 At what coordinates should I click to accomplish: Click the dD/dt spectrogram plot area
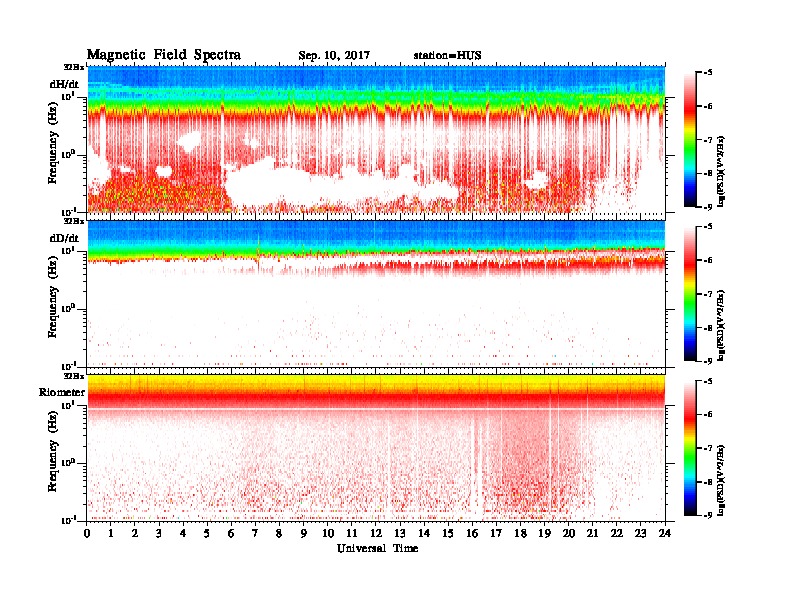(376, 294)
